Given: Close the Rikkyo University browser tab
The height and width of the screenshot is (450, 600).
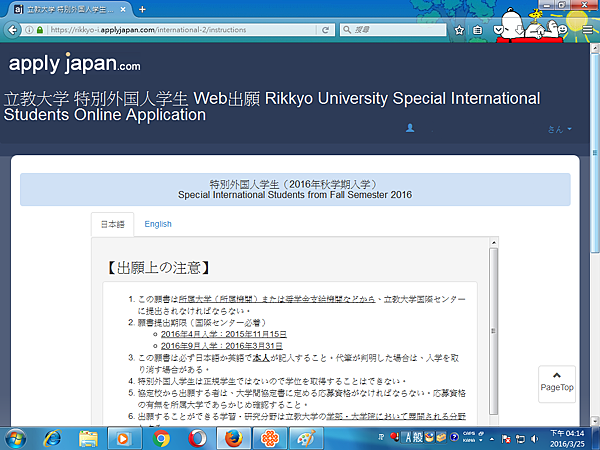Looking at the screenshot, I should click(x=123, y=9).
